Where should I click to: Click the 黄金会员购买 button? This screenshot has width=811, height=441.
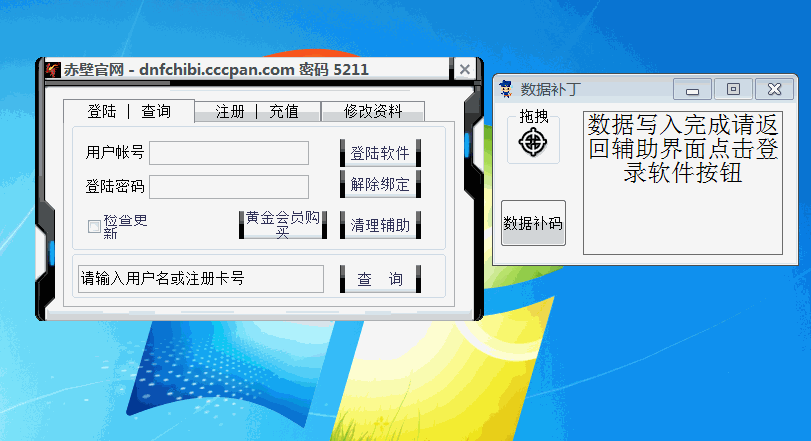coord(282,225)
